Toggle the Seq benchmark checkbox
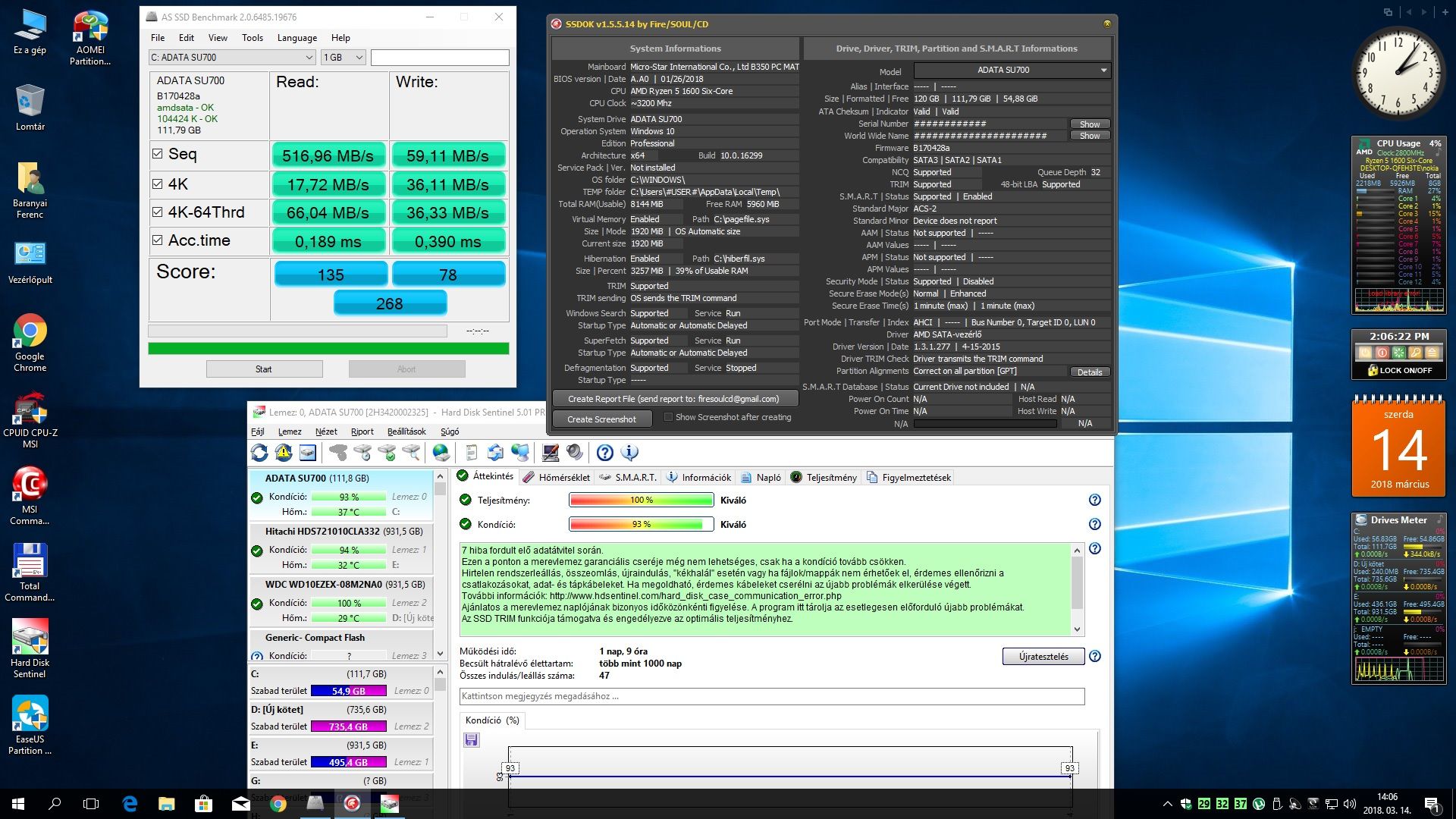Screen dimensions: 1456x819 tap(158, 154)
